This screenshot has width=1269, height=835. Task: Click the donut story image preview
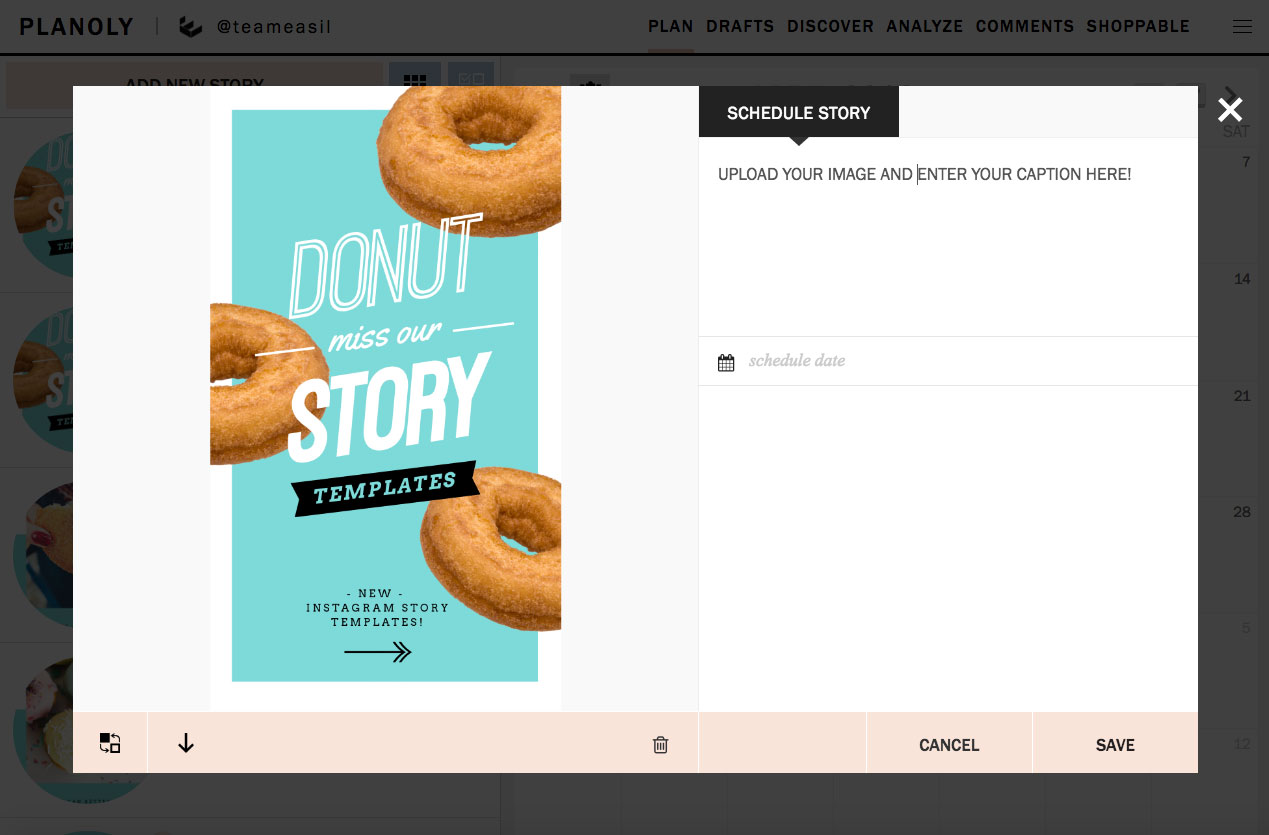click(x=385, y=398)
